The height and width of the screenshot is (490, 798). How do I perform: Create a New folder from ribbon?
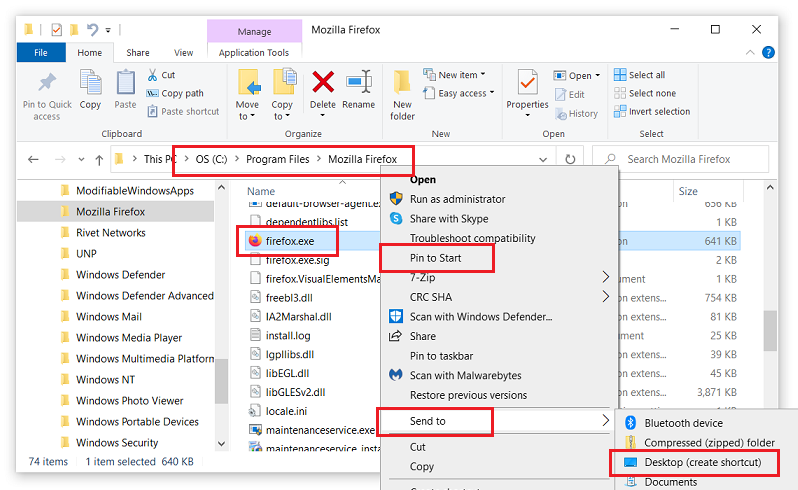pos(402,96)
